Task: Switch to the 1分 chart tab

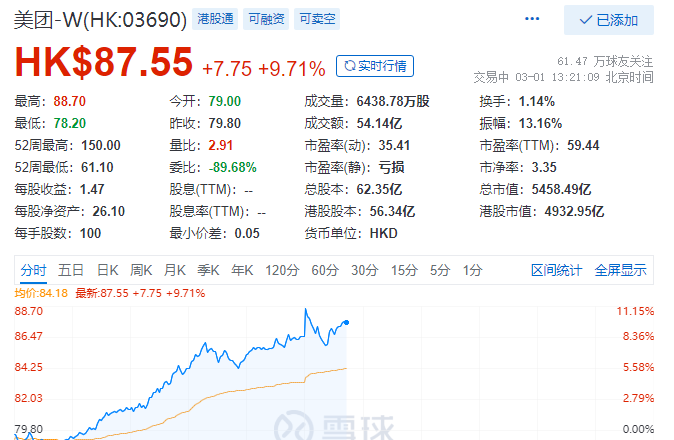Action: pos(472,270)
